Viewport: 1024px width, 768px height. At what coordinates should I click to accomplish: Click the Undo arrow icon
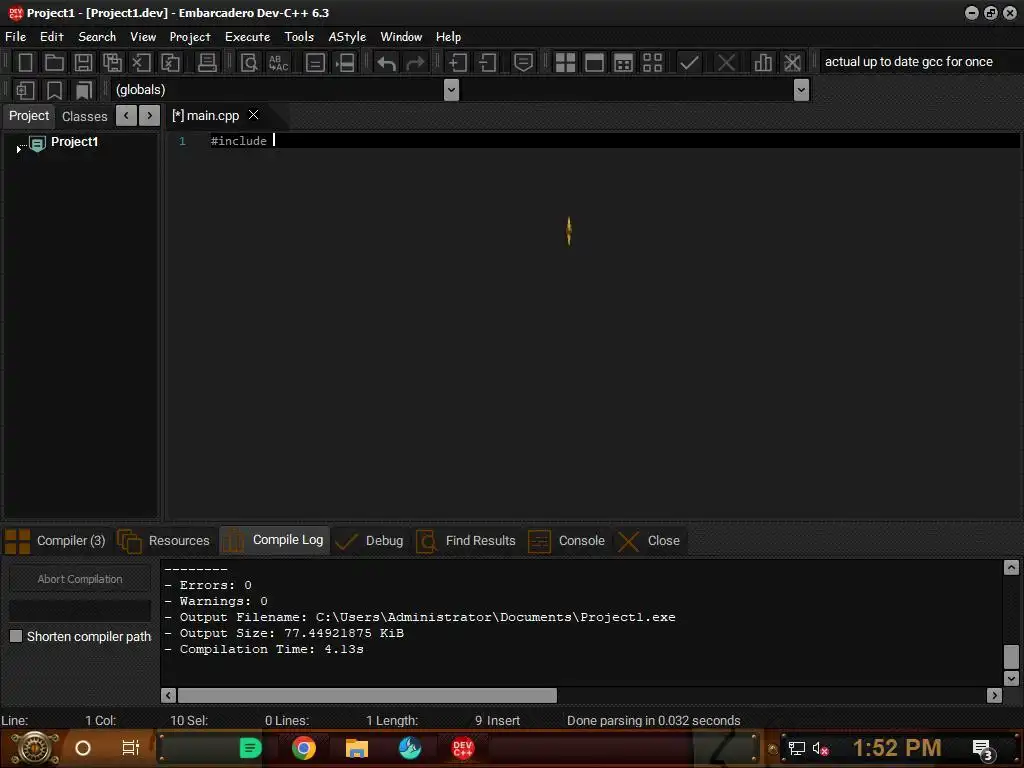(386, 63)
